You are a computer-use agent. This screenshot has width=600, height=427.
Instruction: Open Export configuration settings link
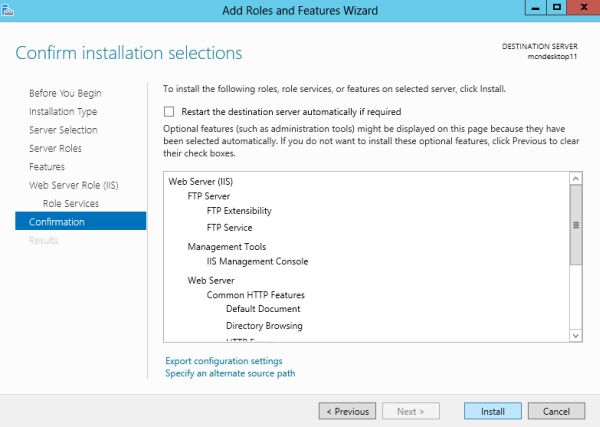pos(224,361)
